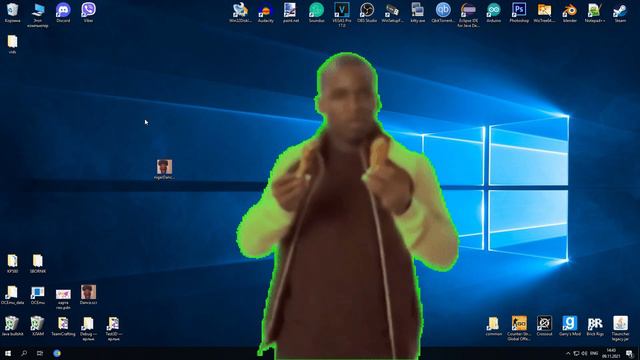Select the XZIAM desktop shortcut
The height and width of the screenshot is (360, 640).
click(38, 326)
